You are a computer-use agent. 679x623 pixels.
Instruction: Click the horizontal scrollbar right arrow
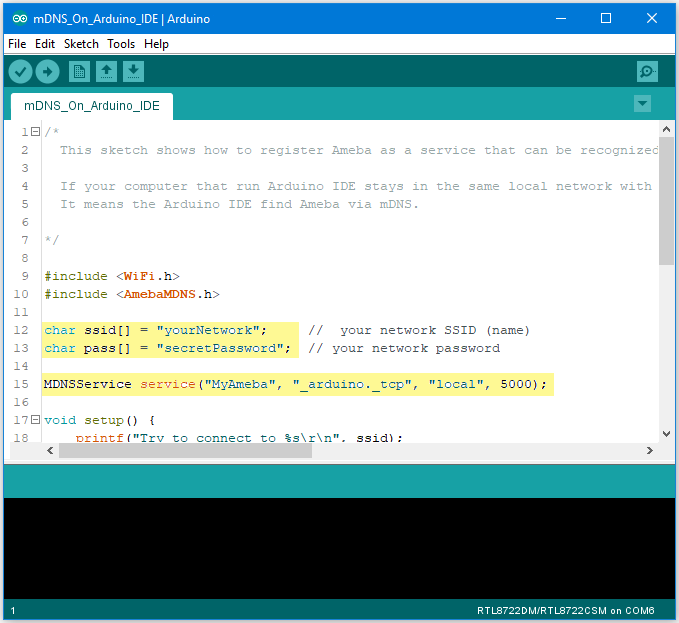pos(650,450)
